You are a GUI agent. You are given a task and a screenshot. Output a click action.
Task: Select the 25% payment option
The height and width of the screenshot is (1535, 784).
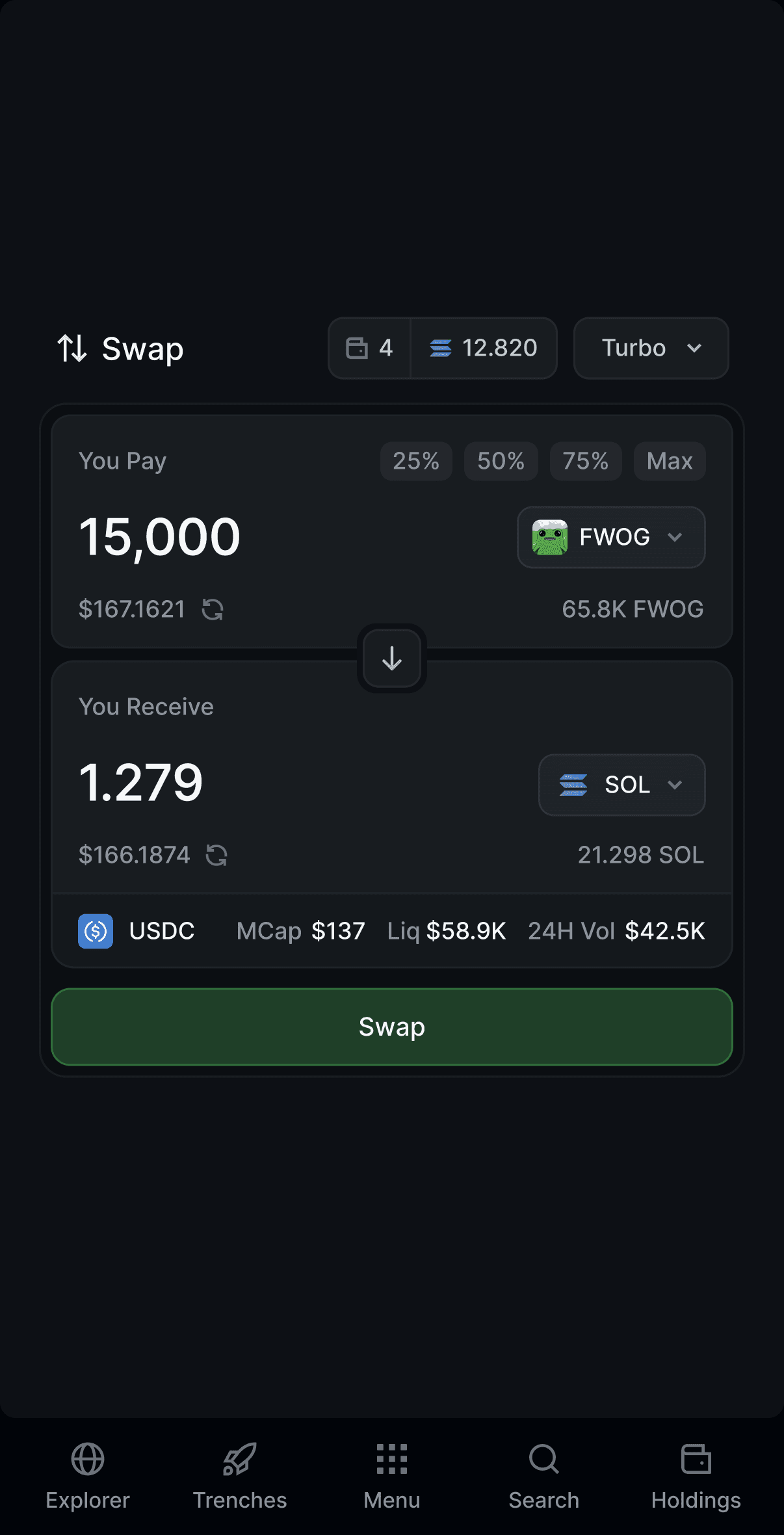pos(415,461)
